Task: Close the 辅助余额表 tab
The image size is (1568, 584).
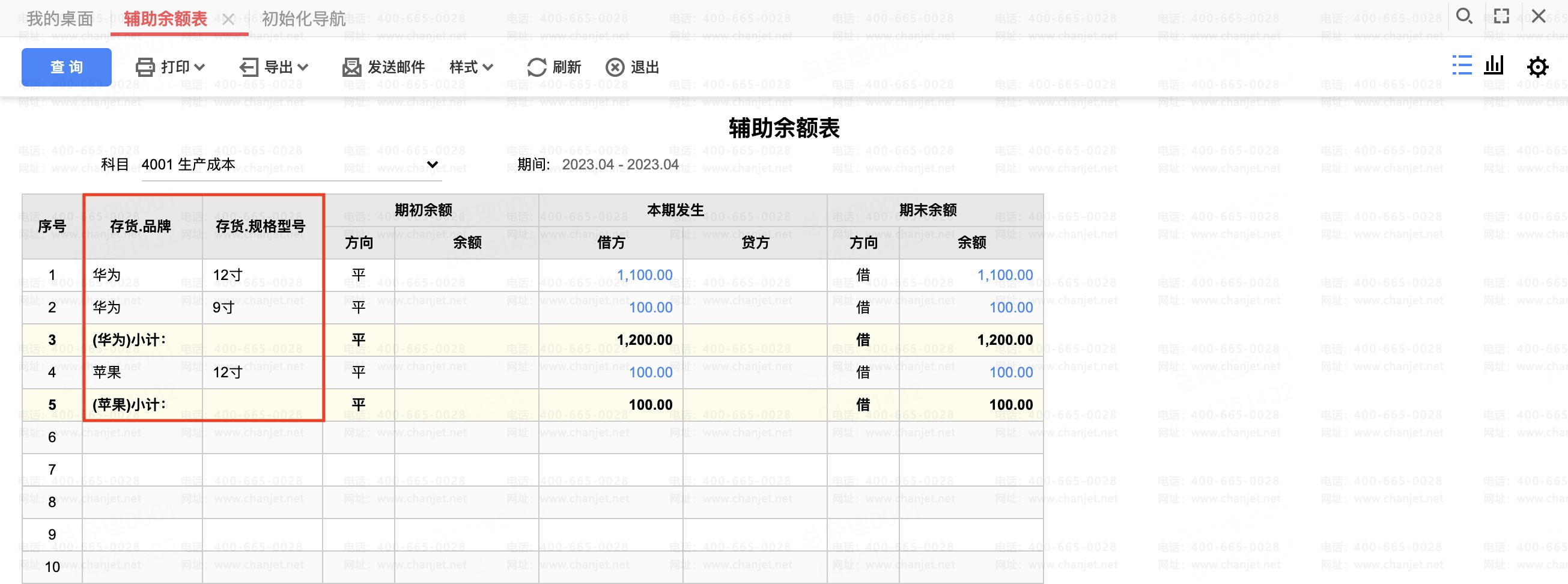Action: click(228, 19)
